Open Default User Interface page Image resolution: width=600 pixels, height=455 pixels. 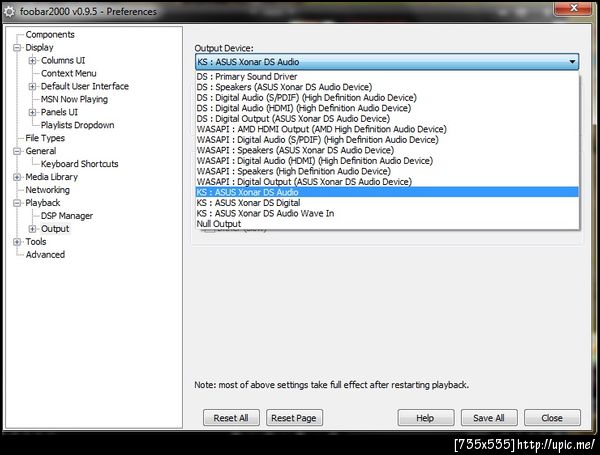click(85, 86)
